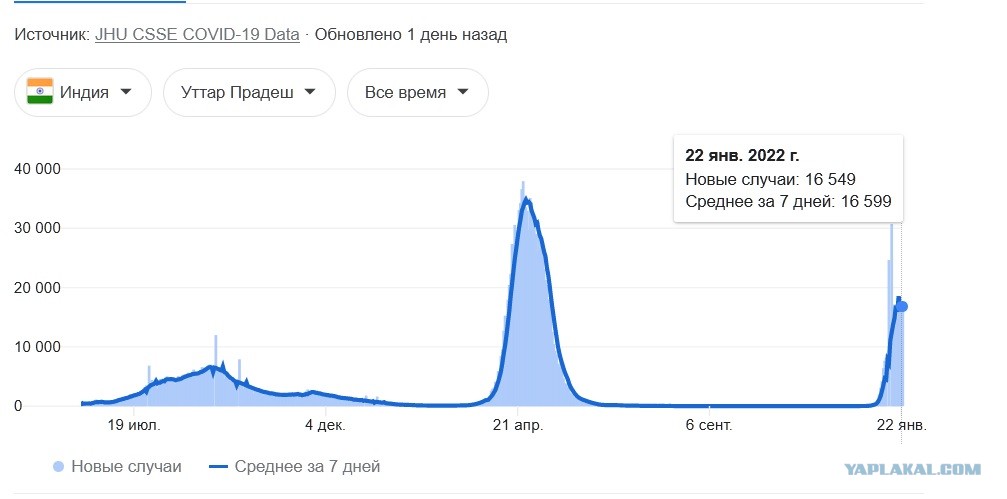Select the Среднее за 7 дней legend label
Screen dimensions: 1007x499
click(308, 467)
